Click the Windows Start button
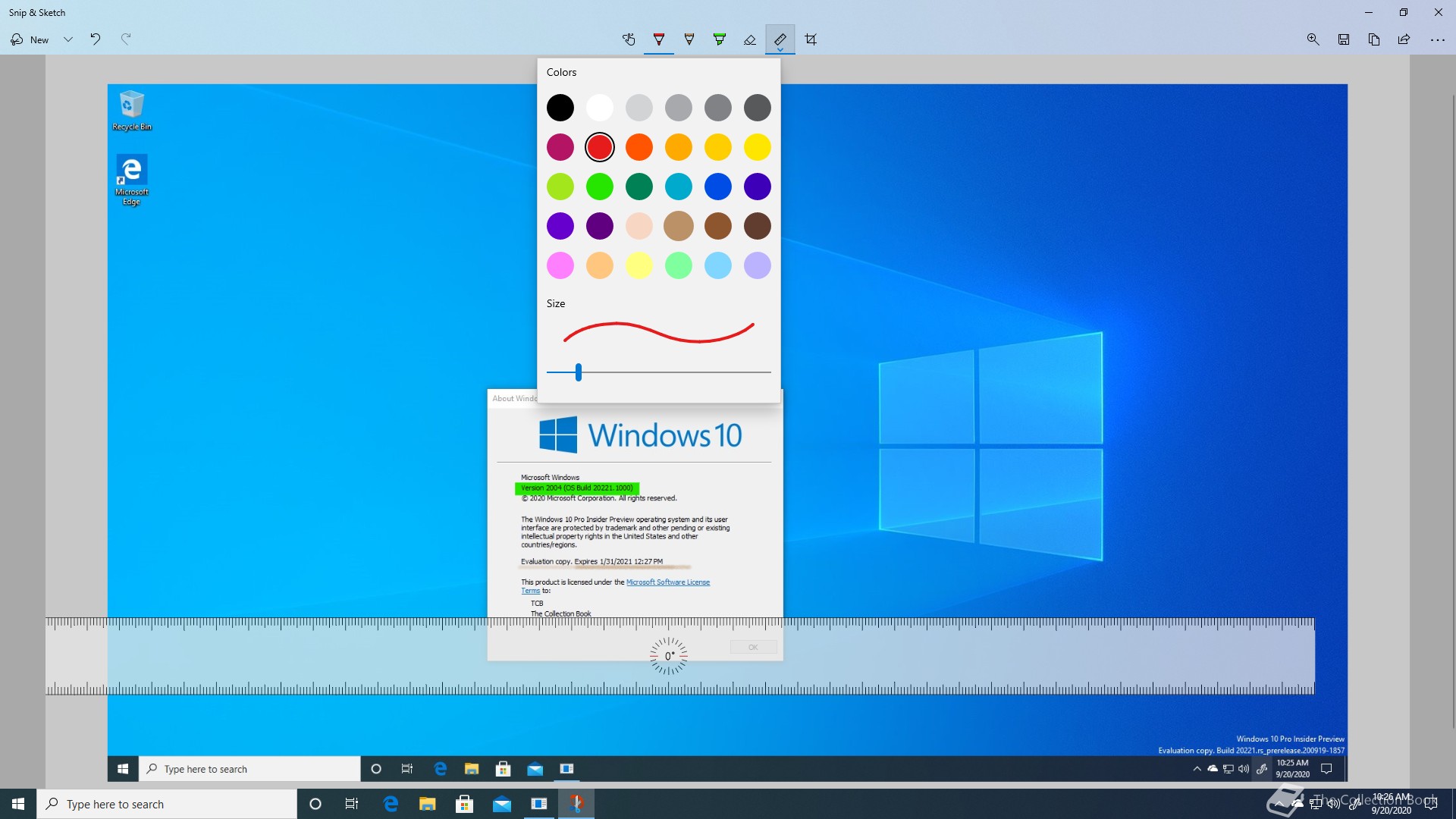Viewport: 1456px width, 819px height. [18, 804]
